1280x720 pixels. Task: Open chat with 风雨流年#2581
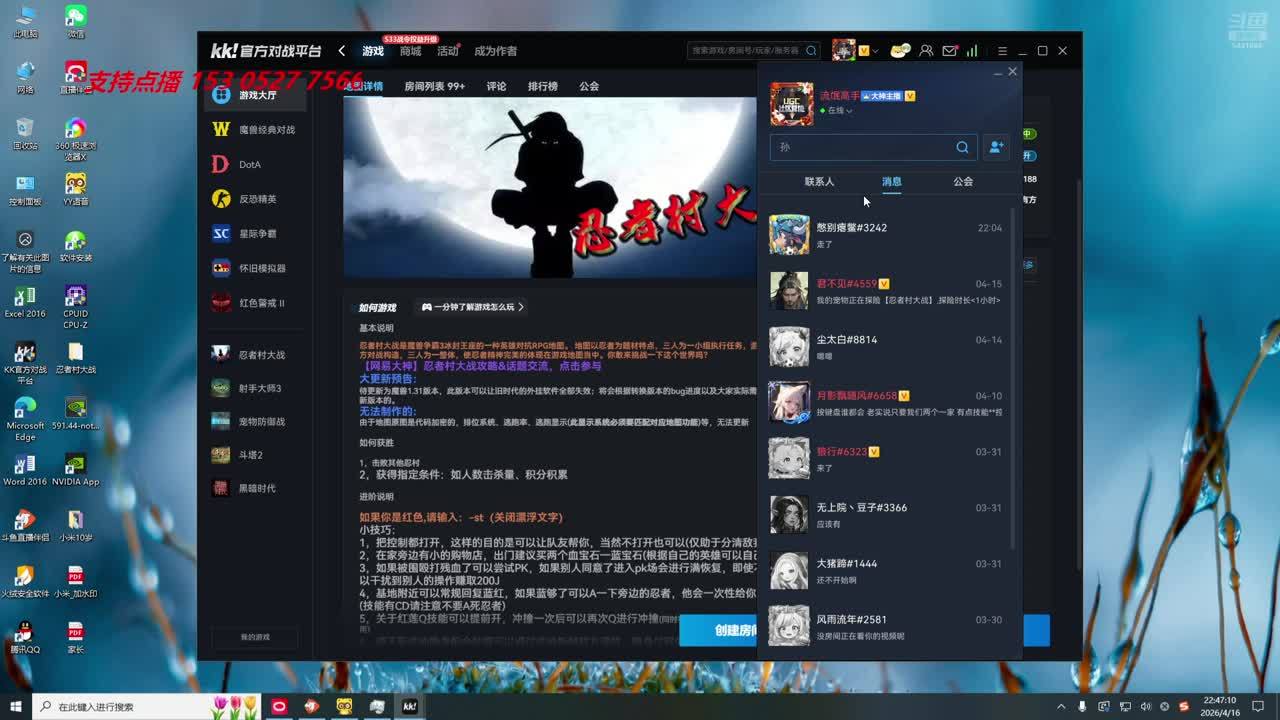(x=886, y=627)
